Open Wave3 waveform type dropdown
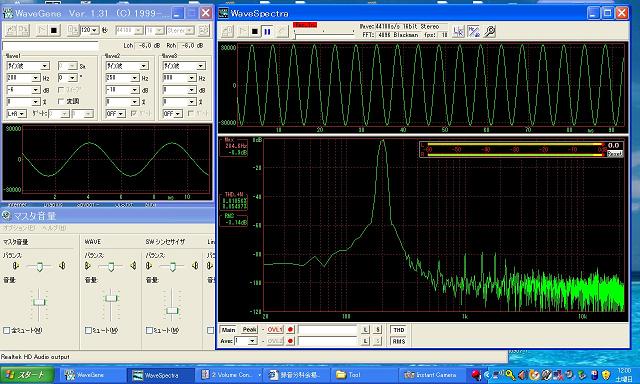640x384 pixels. (x=201, y=66)
